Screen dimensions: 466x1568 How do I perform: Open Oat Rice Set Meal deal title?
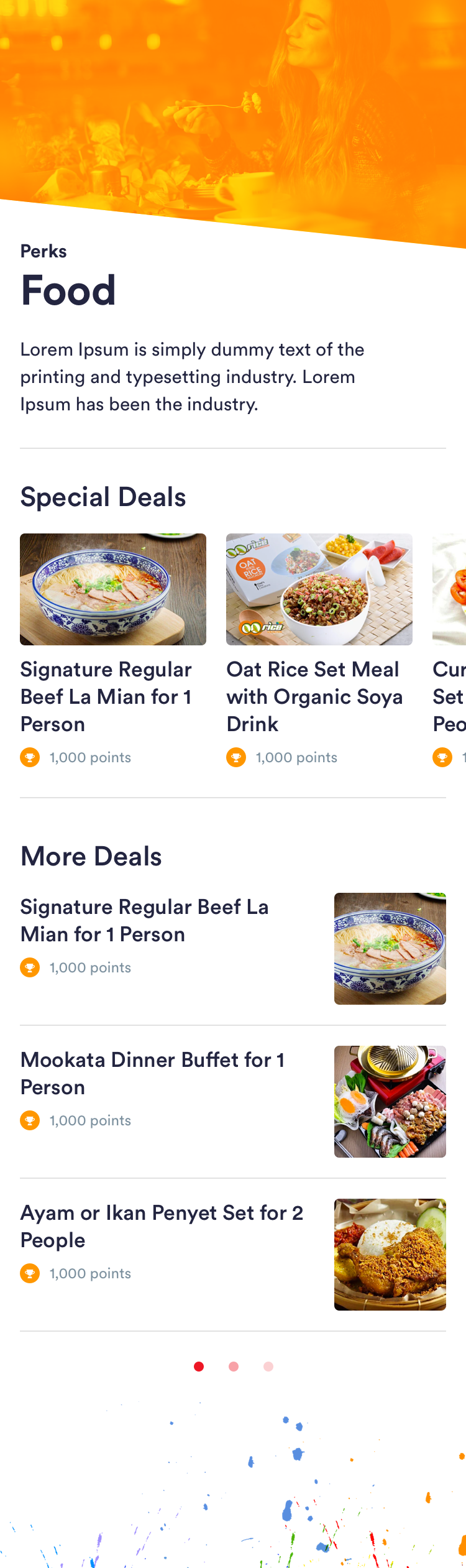pyautogui.click(x=314, y=696)
